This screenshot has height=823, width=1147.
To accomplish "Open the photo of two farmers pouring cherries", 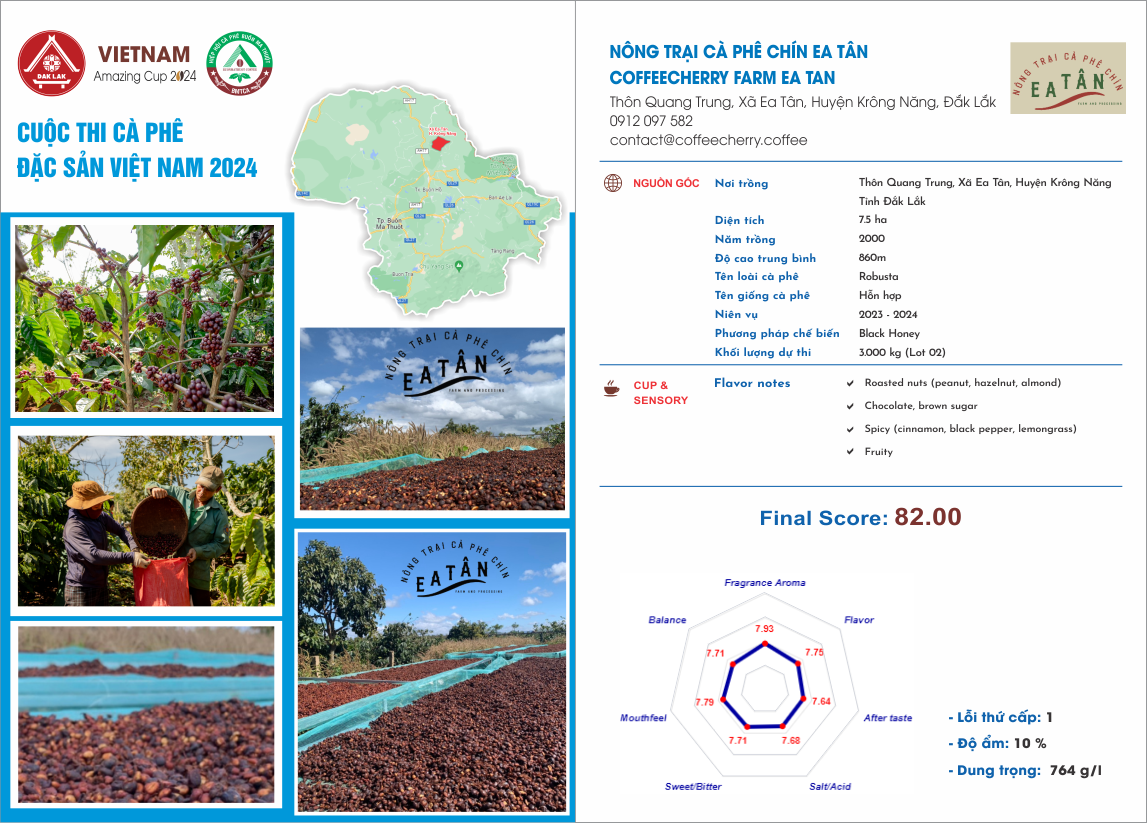I will 146,521.
